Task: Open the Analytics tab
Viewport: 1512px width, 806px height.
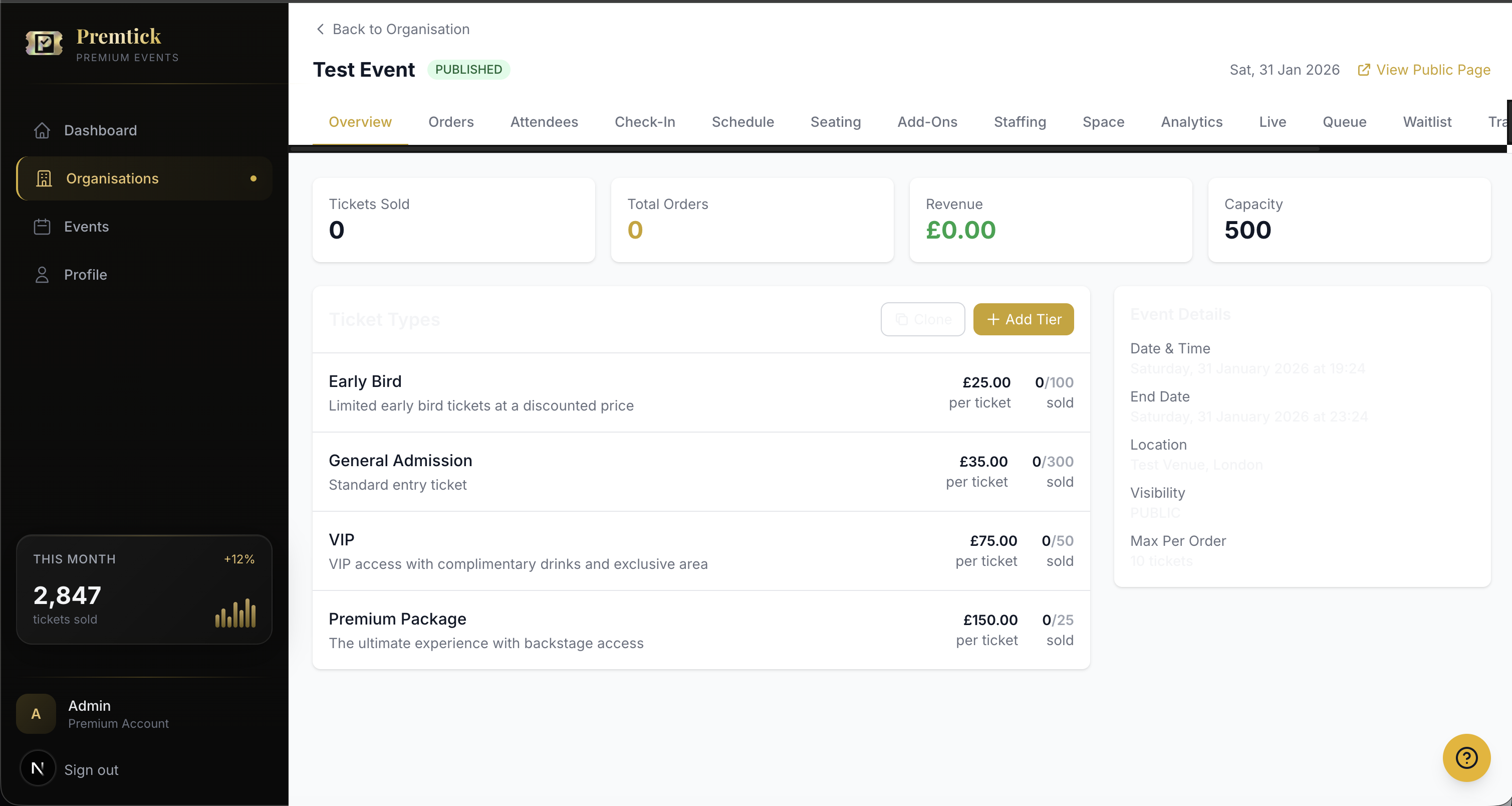Action: pyautogui.click(x=1191, y=122)
